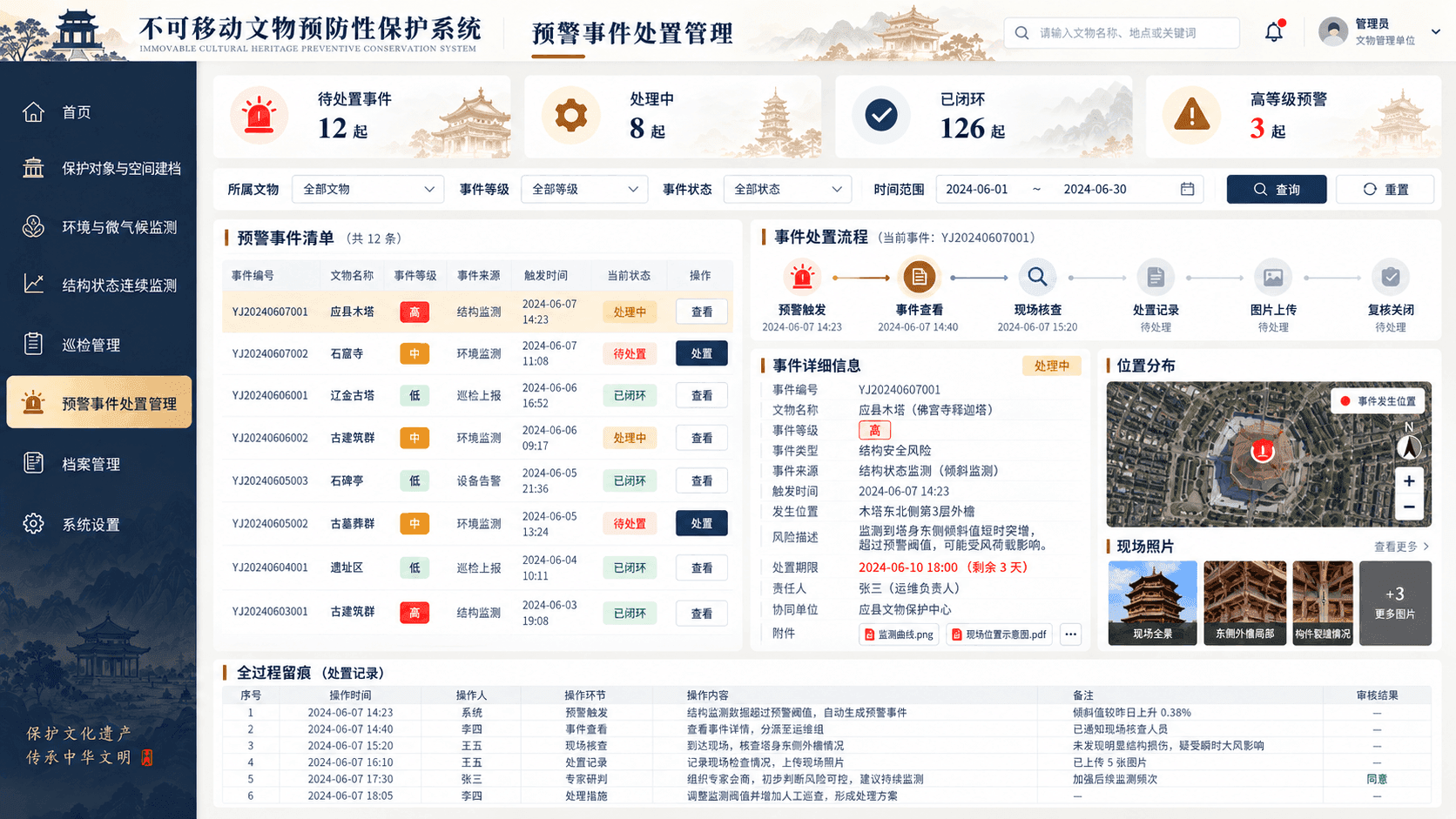Click the pending events alarm icon
This screenshot has width=1456, height=819.
tap(259, 116)
